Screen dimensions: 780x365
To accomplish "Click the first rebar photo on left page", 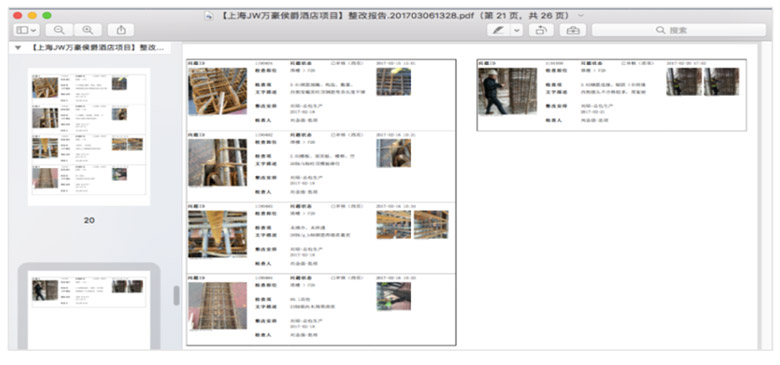I will (217, 91).
